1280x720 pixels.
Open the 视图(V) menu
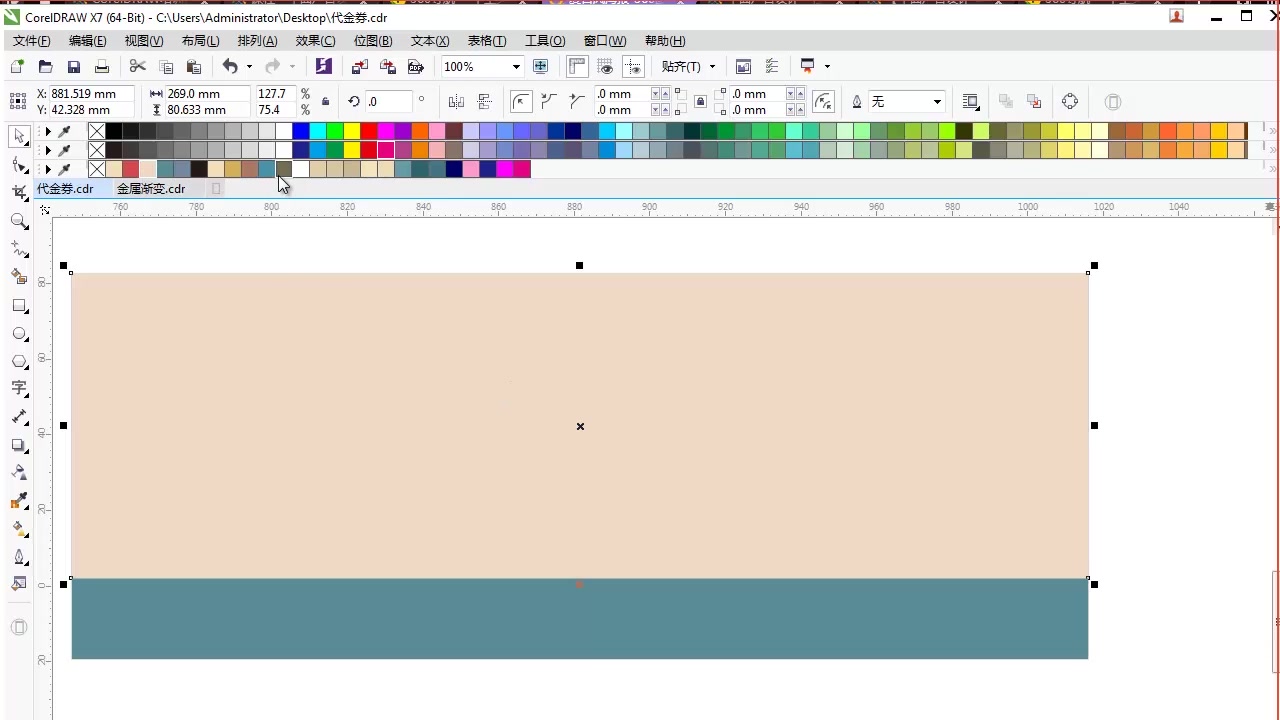144,41
